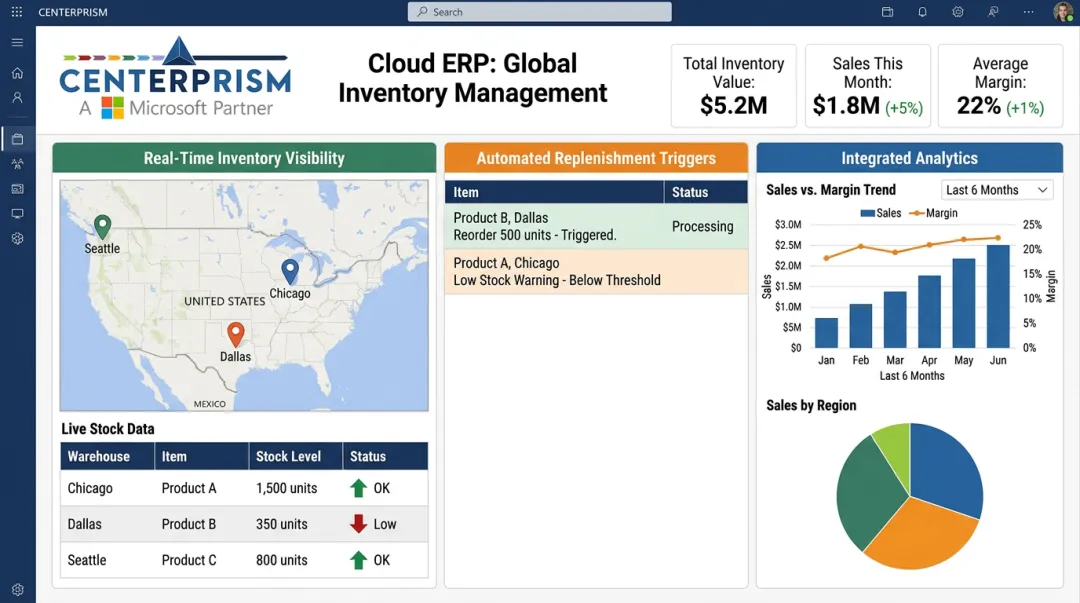Open the people group sidebar icon
This screenshot has width=1080, height=603.
17,164
